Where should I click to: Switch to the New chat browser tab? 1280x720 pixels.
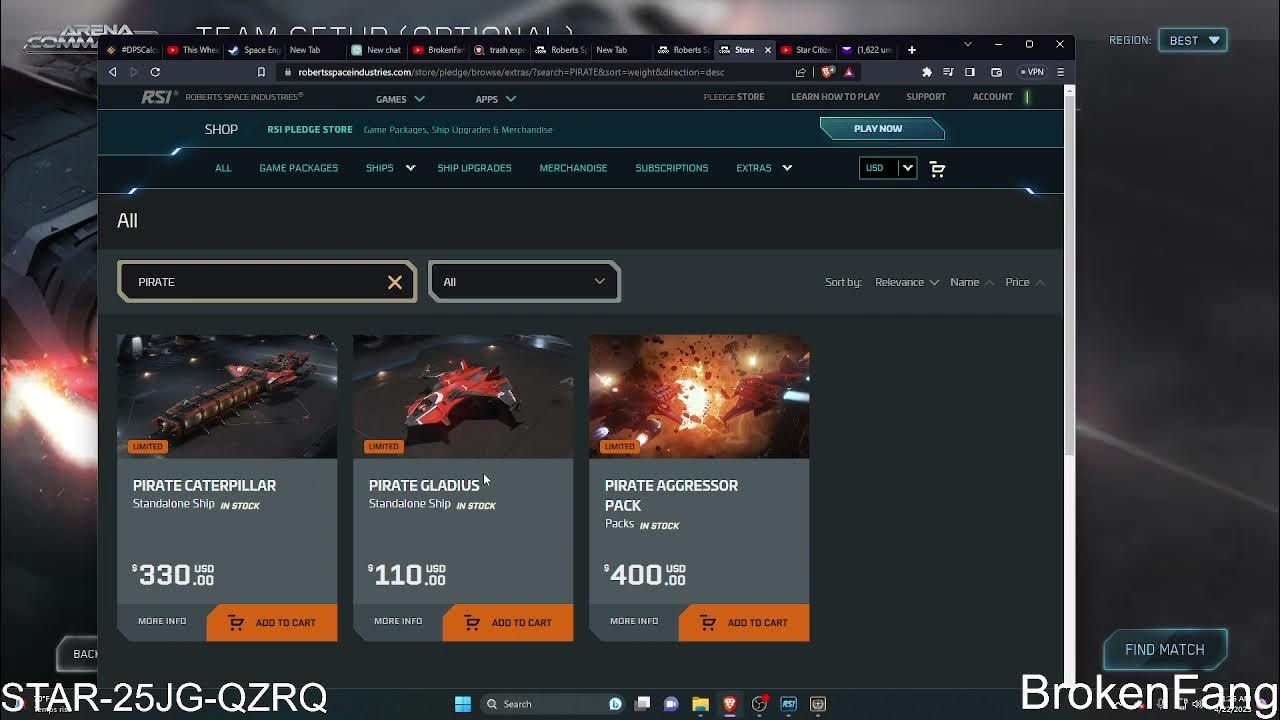click(376, 50)
